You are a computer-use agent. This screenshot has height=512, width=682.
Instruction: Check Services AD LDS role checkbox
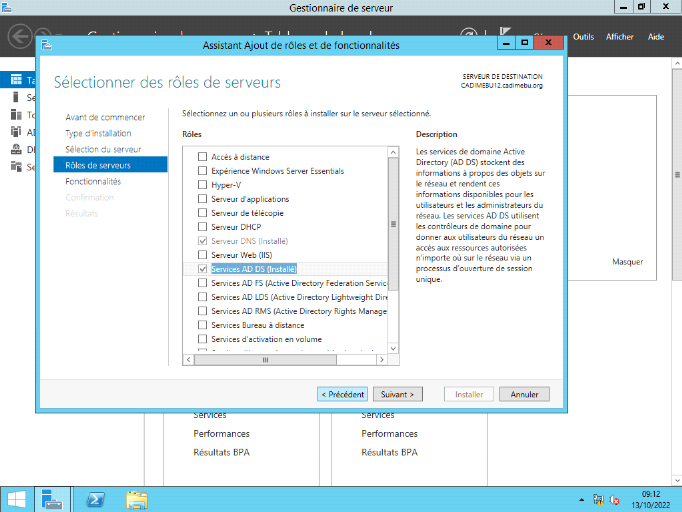tap(202, 297)
